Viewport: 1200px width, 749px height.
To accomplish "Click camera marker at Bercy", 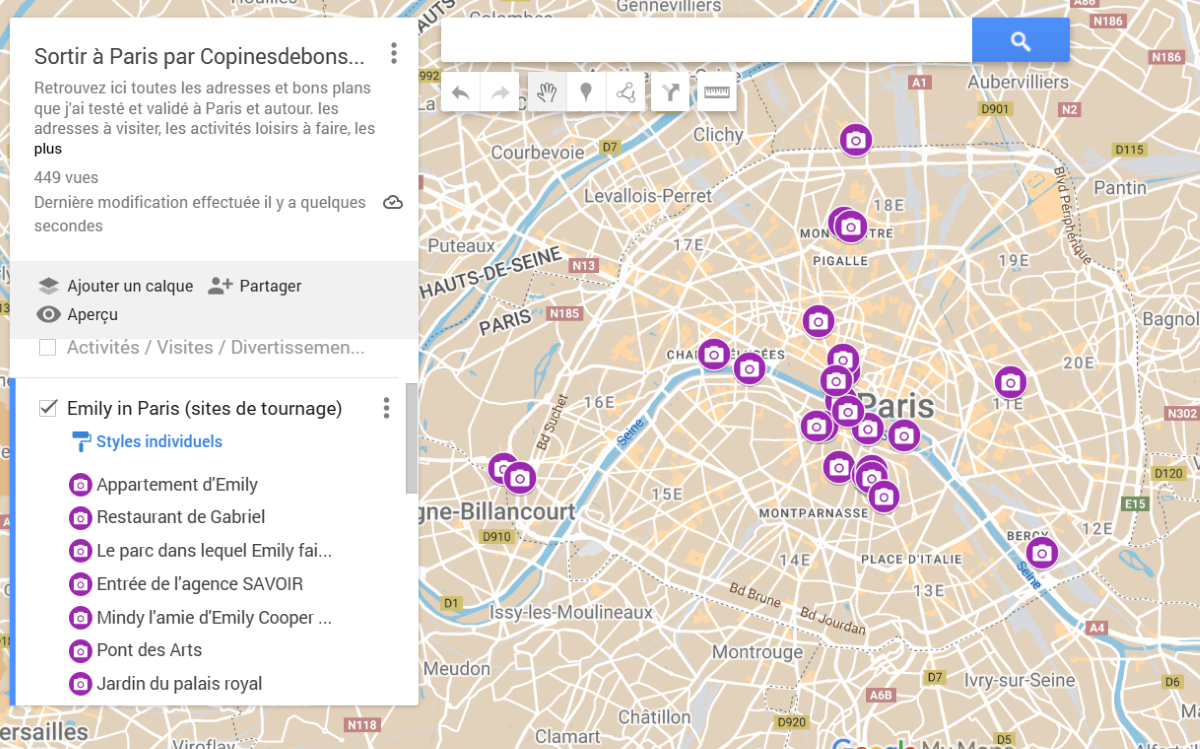I will click(x=1042, y=552).
